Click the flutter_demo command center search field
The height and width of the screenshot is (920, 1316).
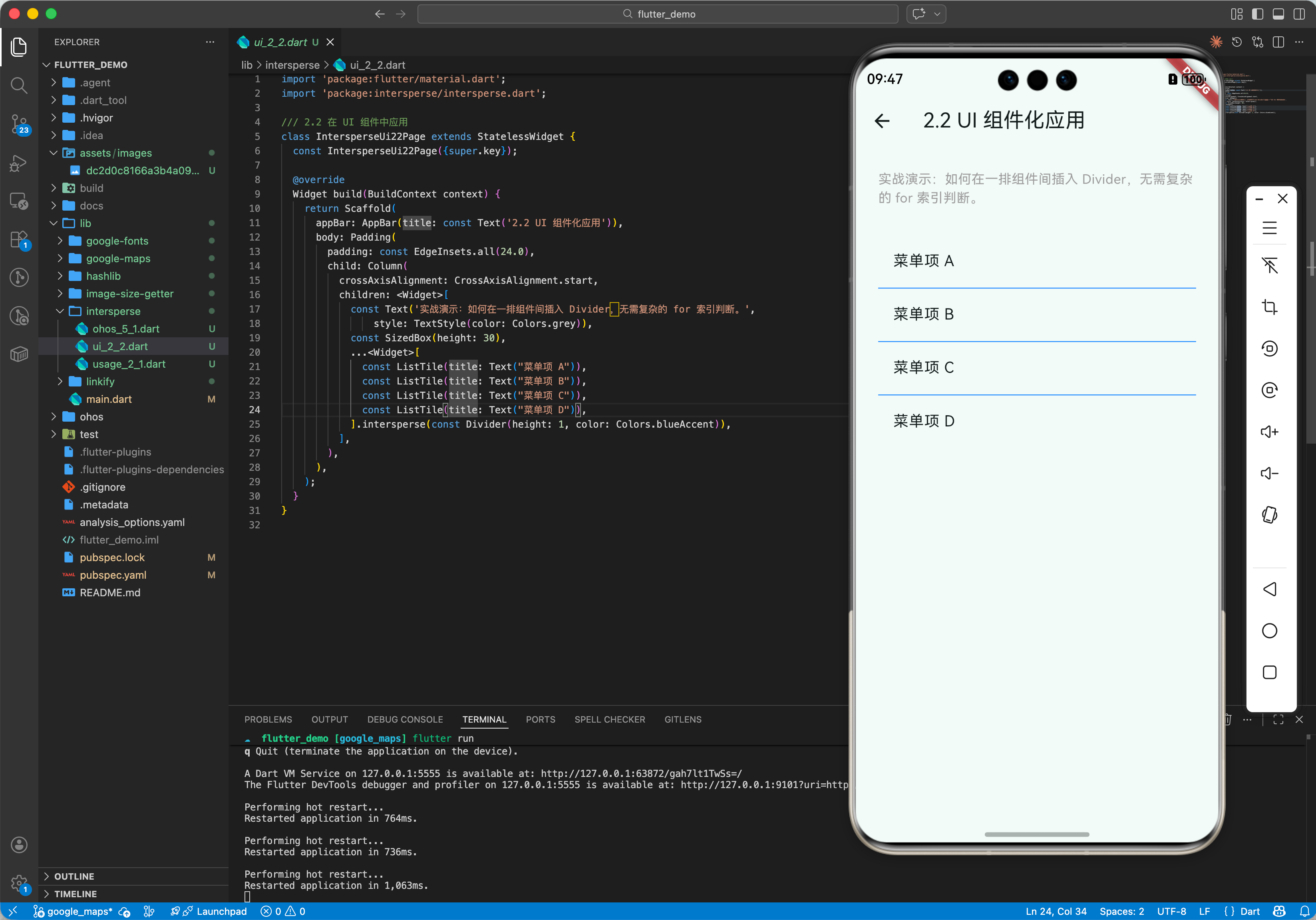click(658, 14)
